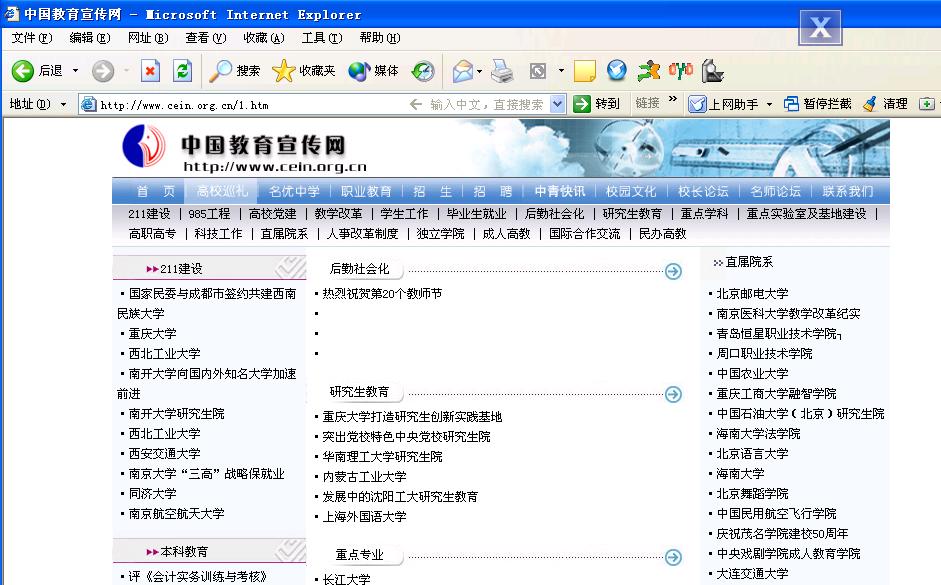Viewport: 941px width, 585px height.
Task: Open the Mail icon dropdown arrow
Action: [480, 71]
